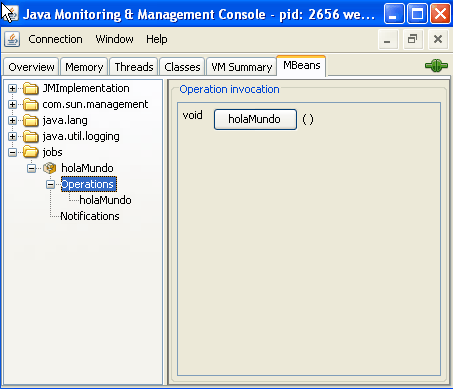Click the Java title bar icon
Image resolution: width=453 pixels, height=389 pixels.
coord(10,14)
